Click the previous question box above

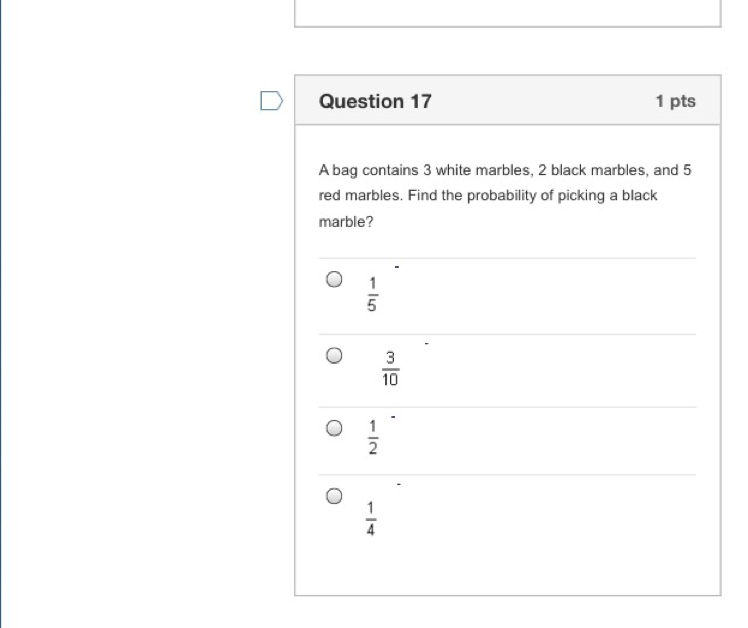[x=507, y=12]
